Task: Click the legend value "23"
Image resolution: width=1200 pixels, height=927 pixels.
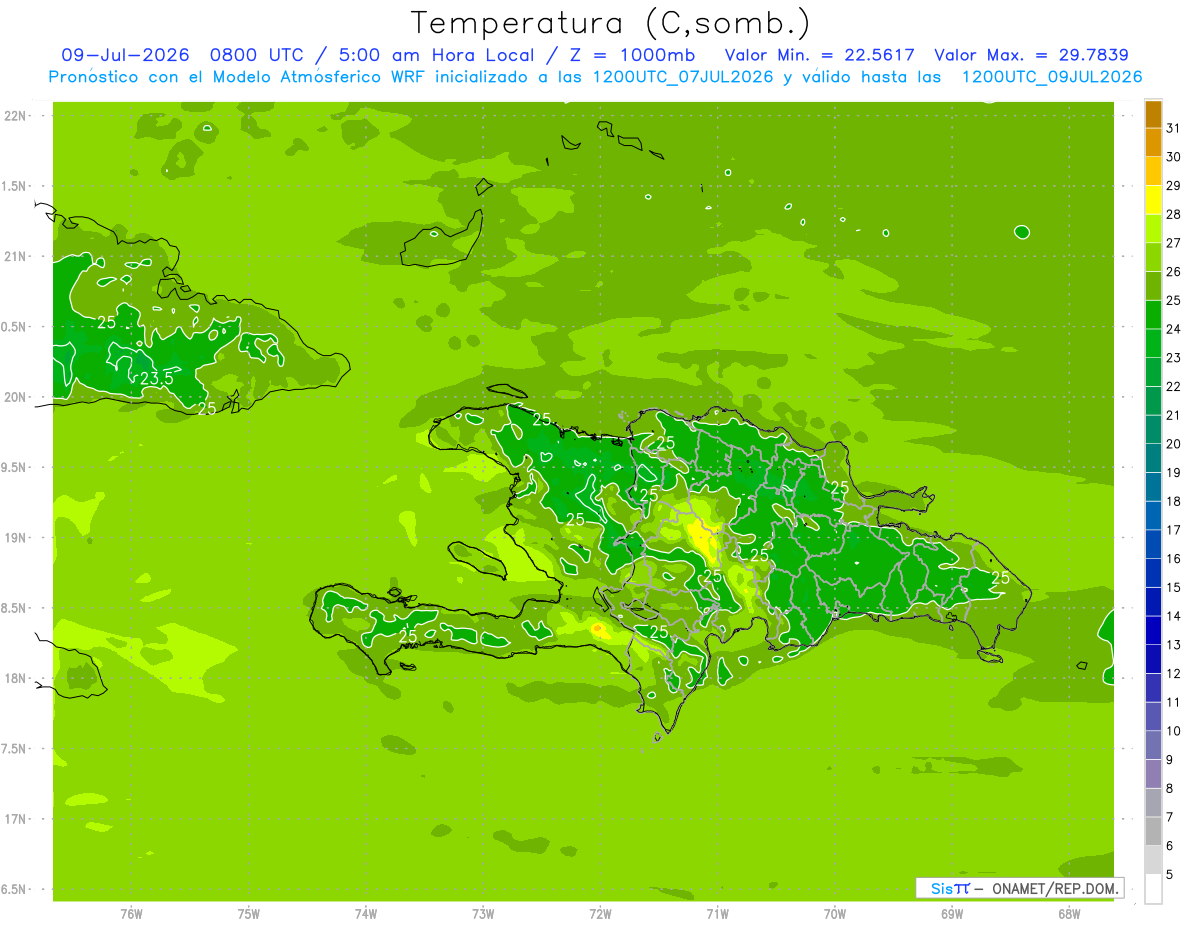Action: (x=1174, y=358)
